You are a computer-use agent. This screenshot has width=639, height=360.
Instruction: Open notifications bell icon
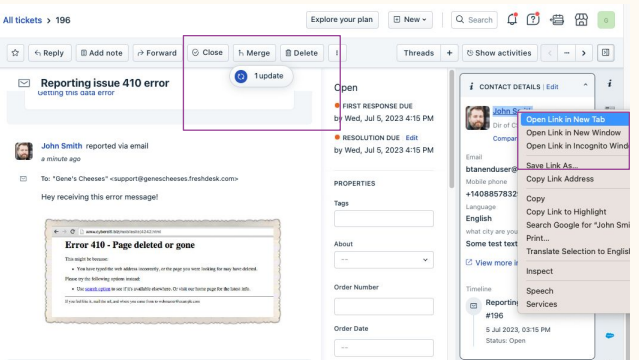[512, 20]
